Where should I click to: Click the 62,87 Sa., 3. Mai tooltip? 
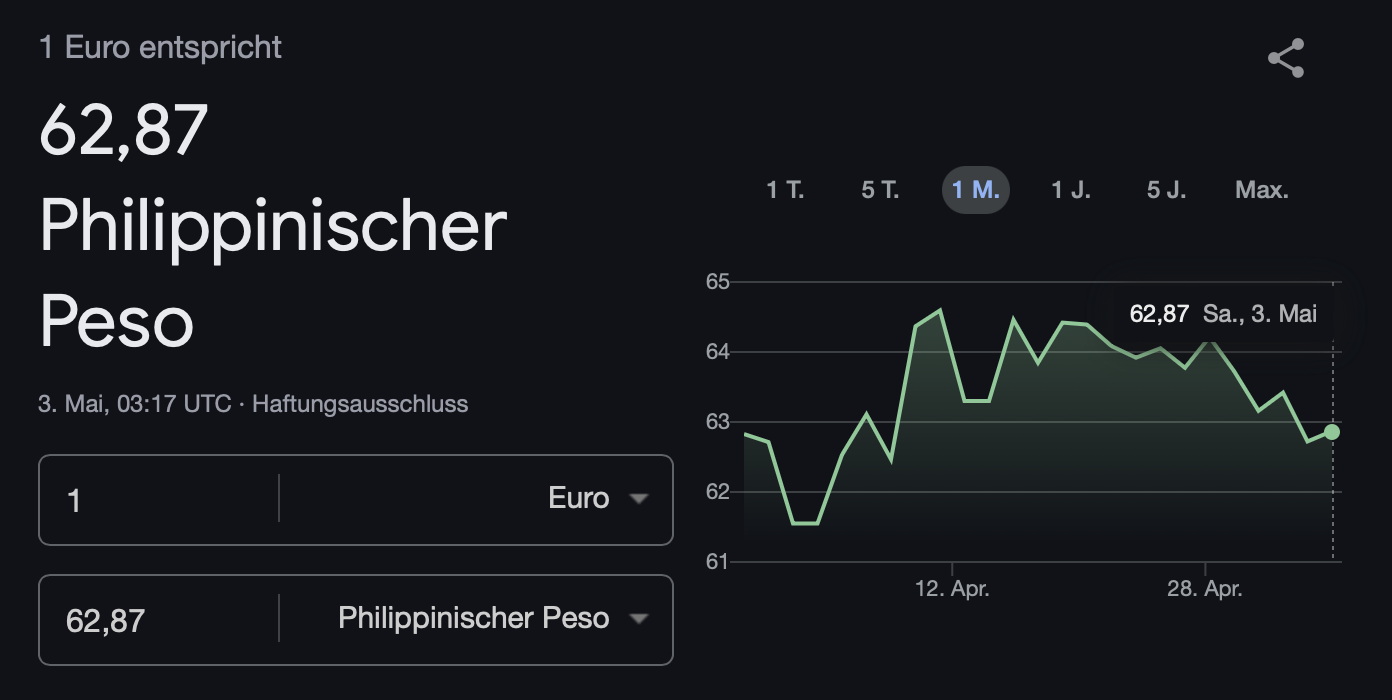tap(1223, 314)
